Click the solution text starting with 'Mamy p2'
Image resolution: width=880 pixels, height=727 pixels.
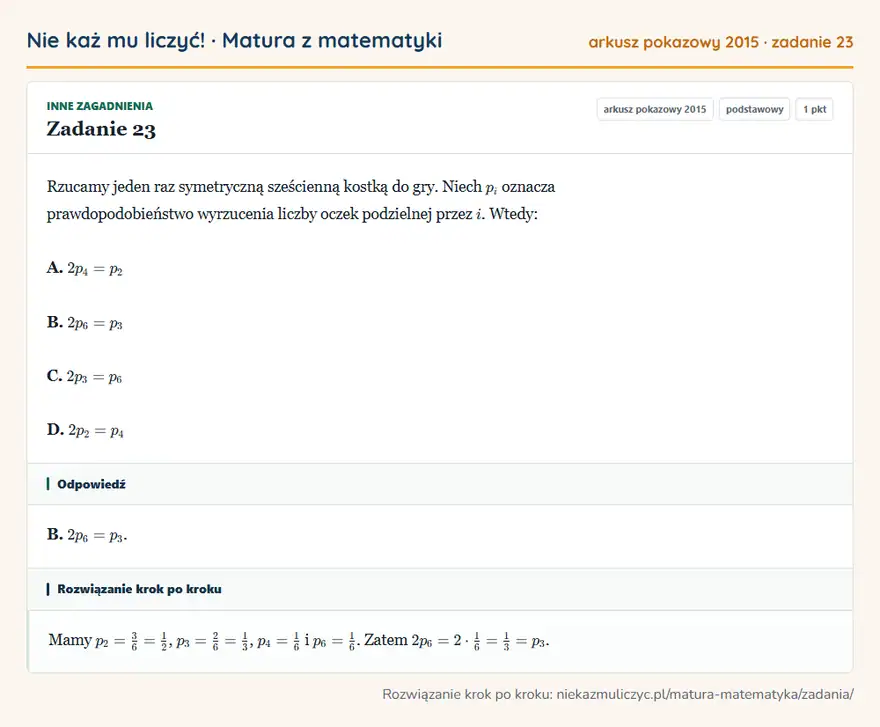coord(299,641)
